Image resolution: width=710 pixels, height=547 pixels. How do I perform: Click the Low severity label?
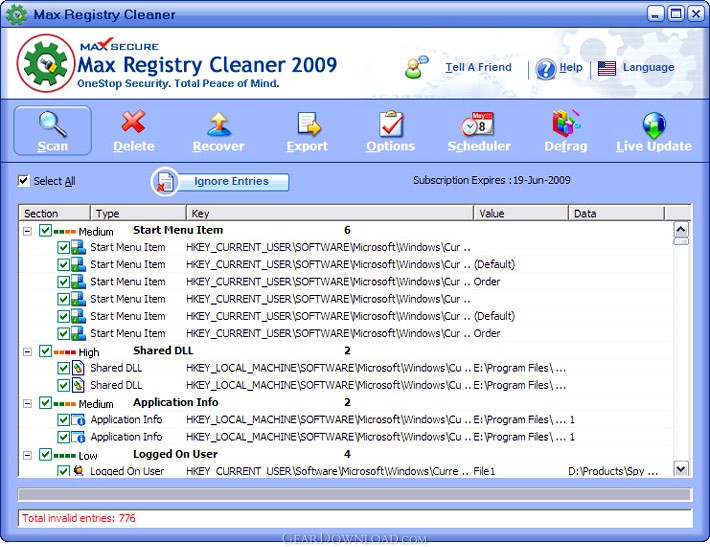pos(88,456)
